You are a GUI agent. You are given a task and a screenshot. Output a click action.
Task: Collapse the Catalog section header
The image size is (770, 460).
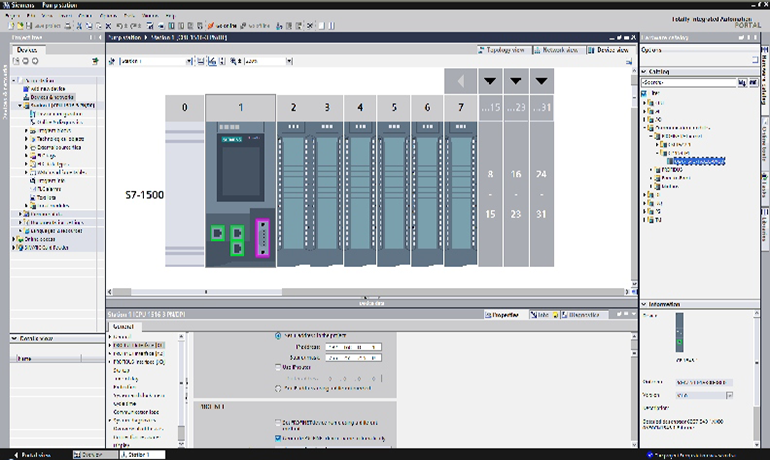tap(644, 71)
